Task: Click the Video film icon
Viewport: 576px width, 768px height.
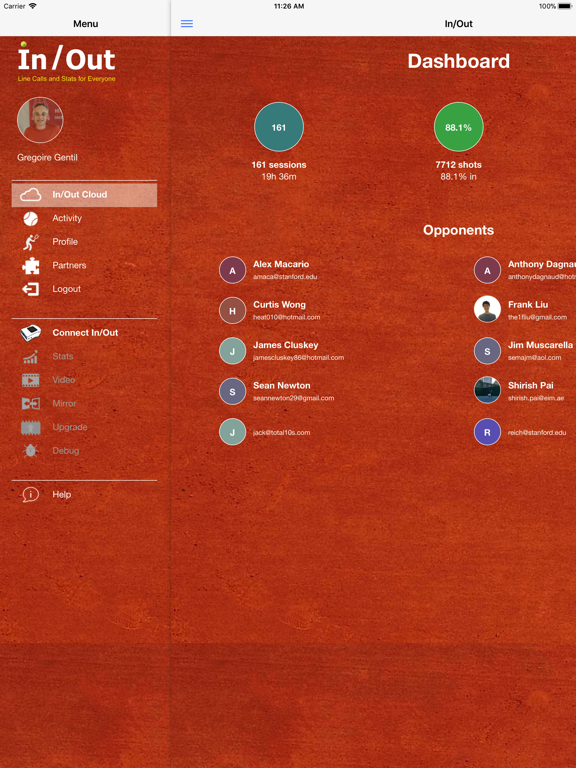Action: (x=30, y=380)
